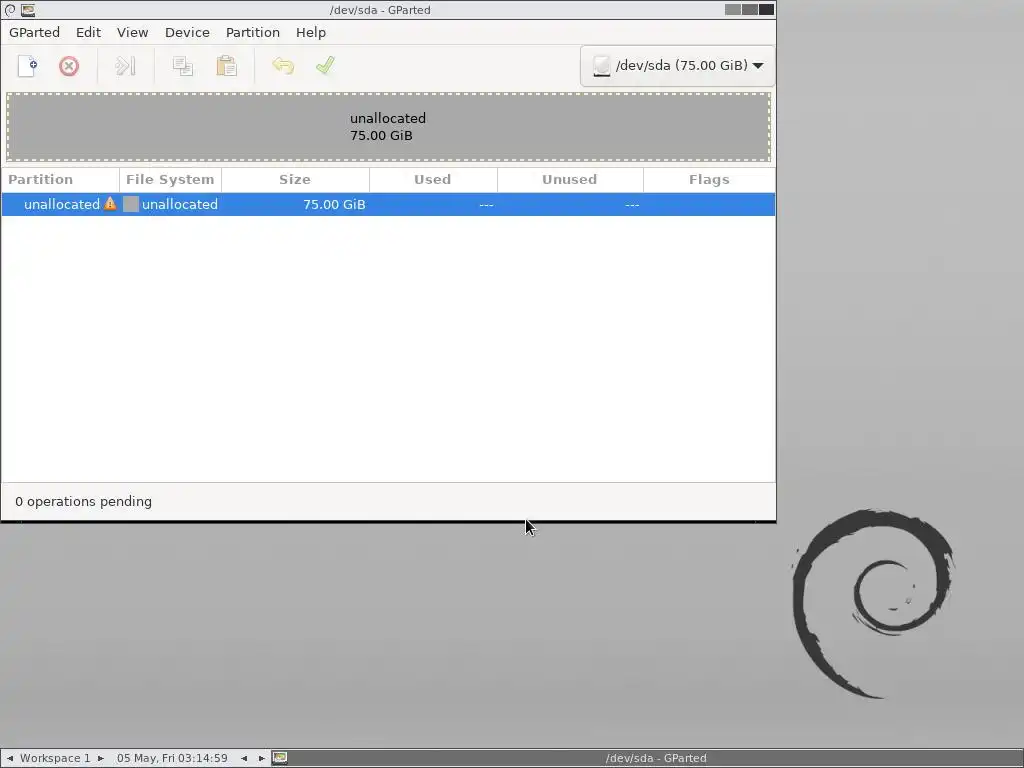The width and height of the screenshot is (1024, 768).
Task: Go to next workspace arrow right of Workspace 1
Action: pyautogui.click(x=101, y=758)
